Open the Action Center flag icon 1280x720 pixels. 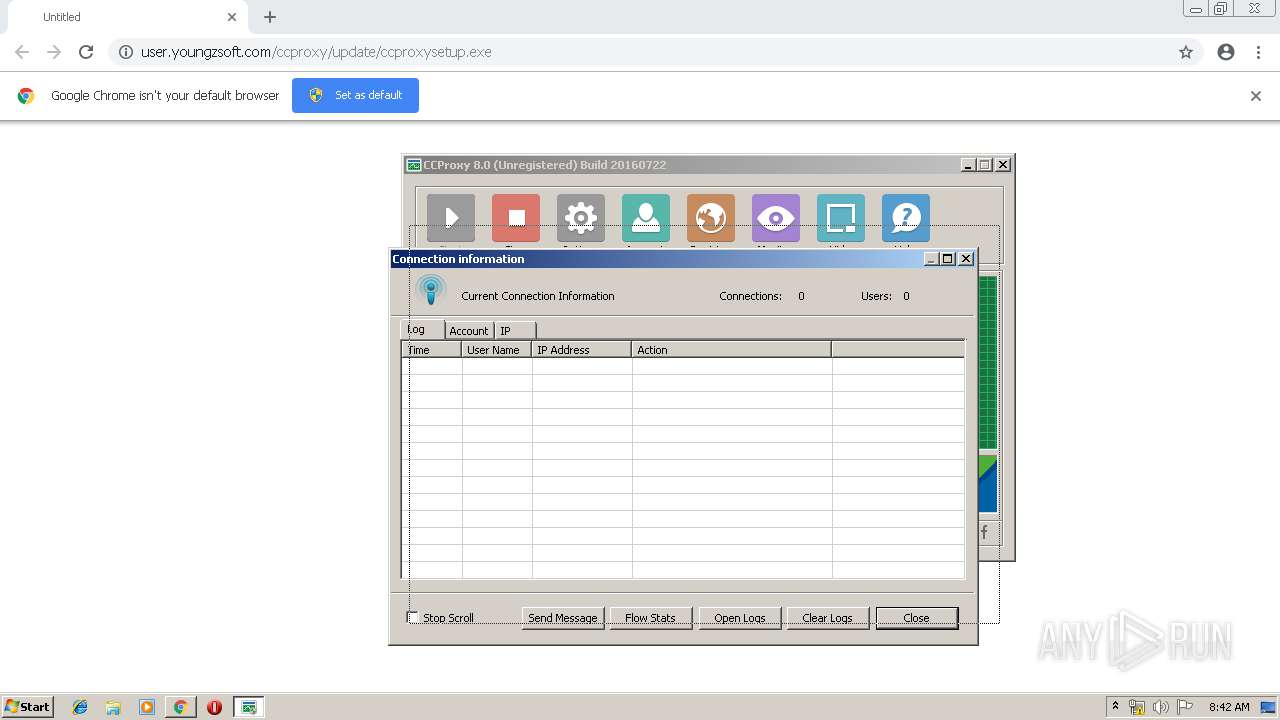tap(1185, 707)
